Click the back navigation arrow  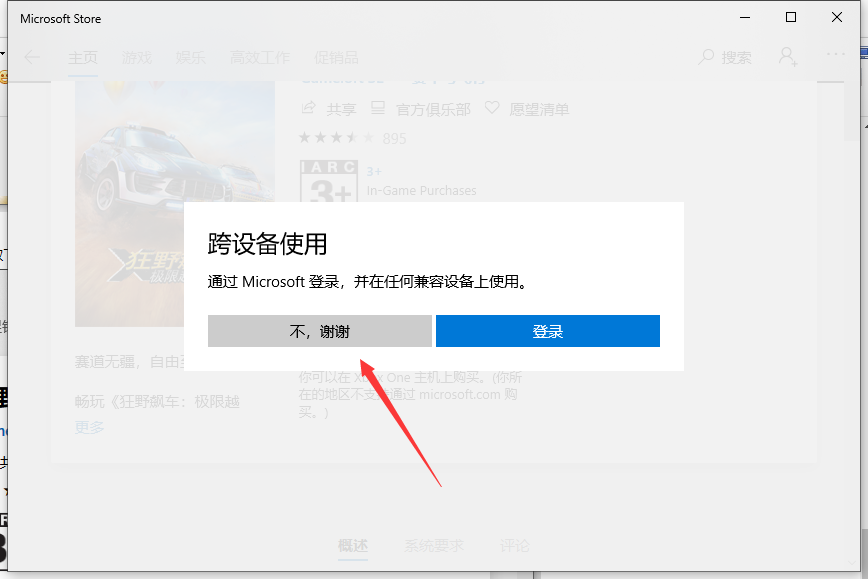32,57
